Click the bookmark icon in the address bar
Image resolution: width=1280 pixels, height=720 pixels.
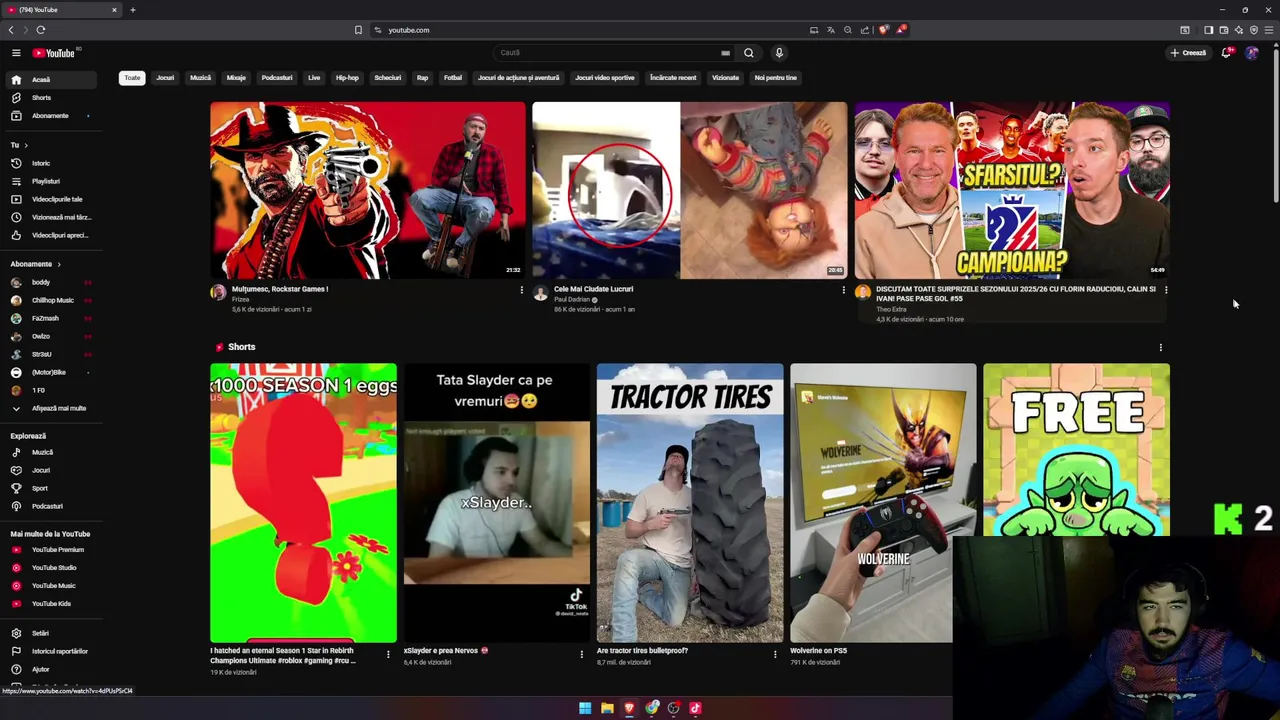pyautogui.click(x=358, y=30)
